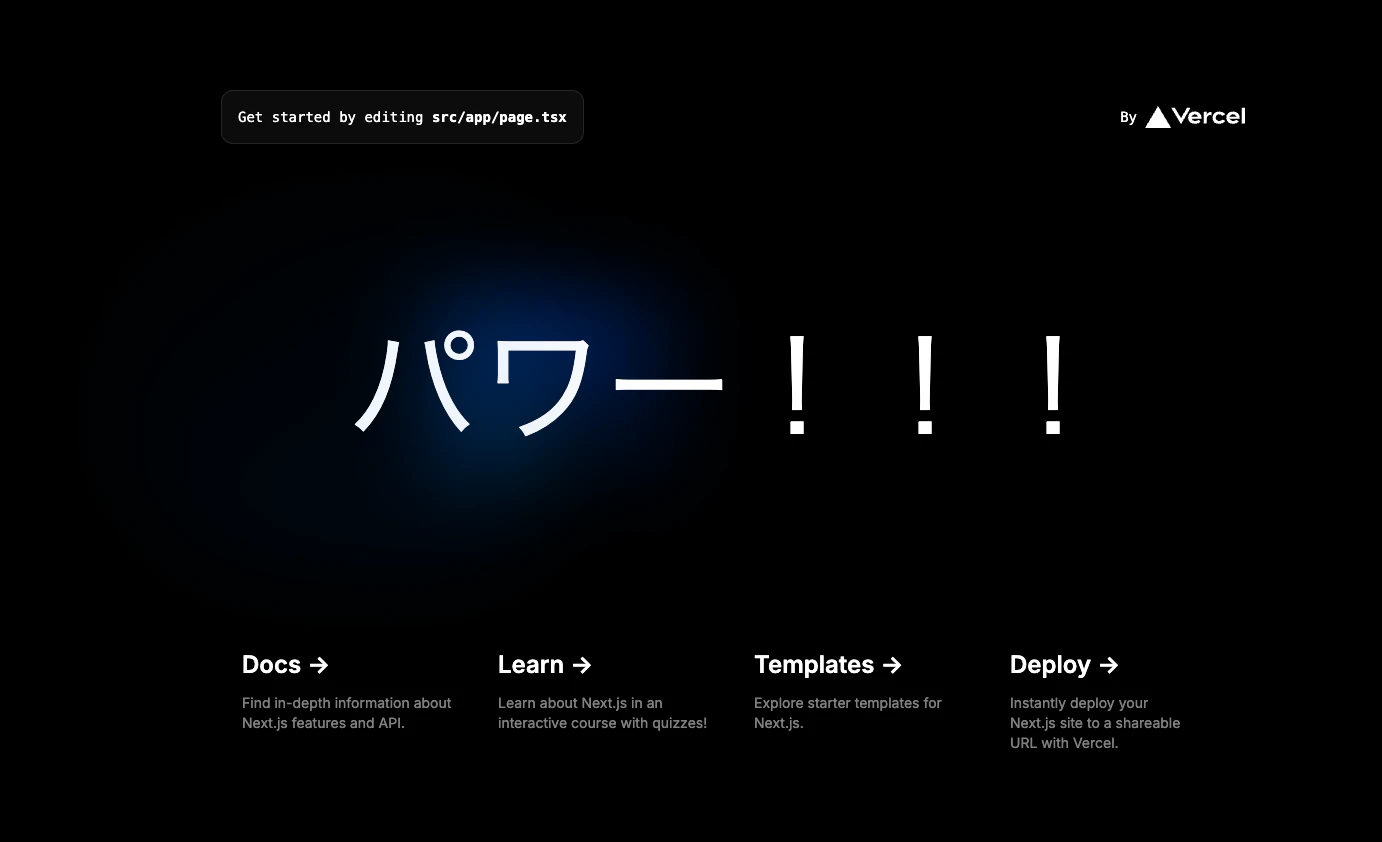Click 'URL with Vercel.' text
This screenshot has height=842, width=1382.
(x=1064, y=743)
